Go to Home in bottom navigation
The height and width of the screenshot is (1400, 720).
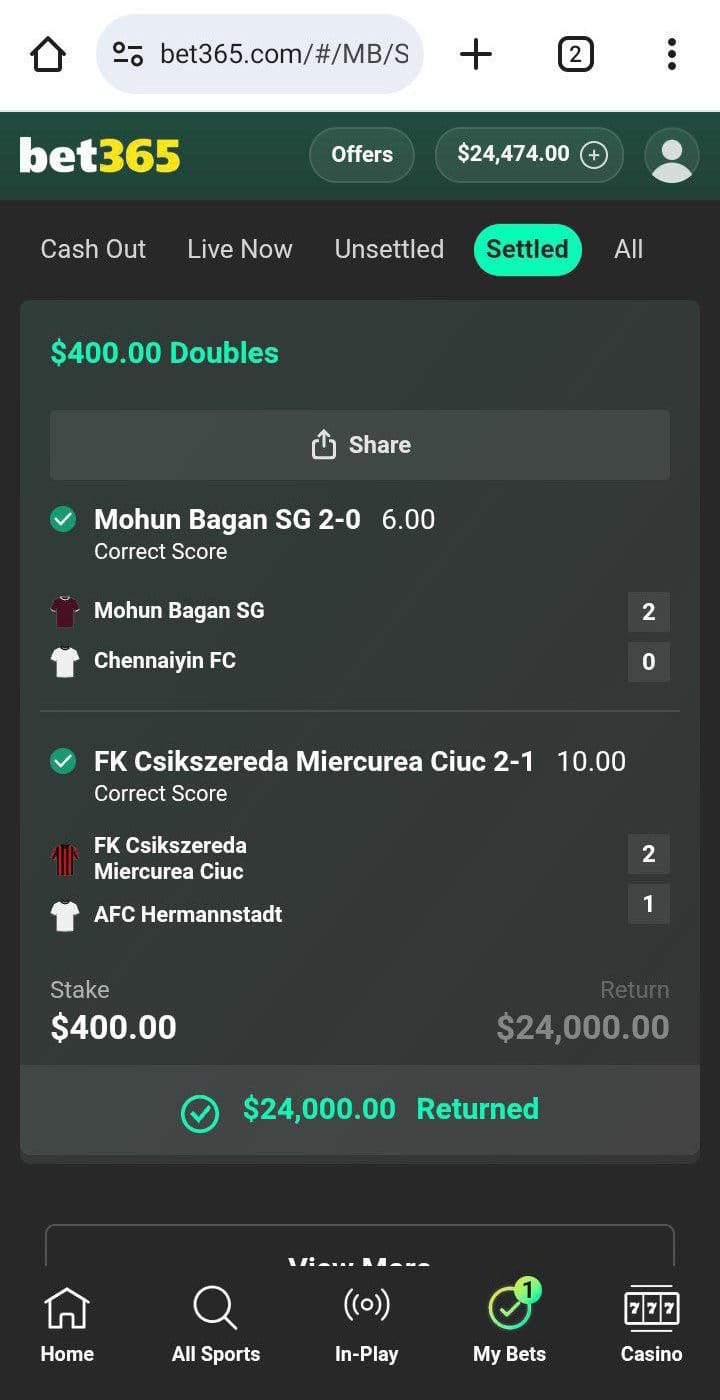(x=67, y=1325)
